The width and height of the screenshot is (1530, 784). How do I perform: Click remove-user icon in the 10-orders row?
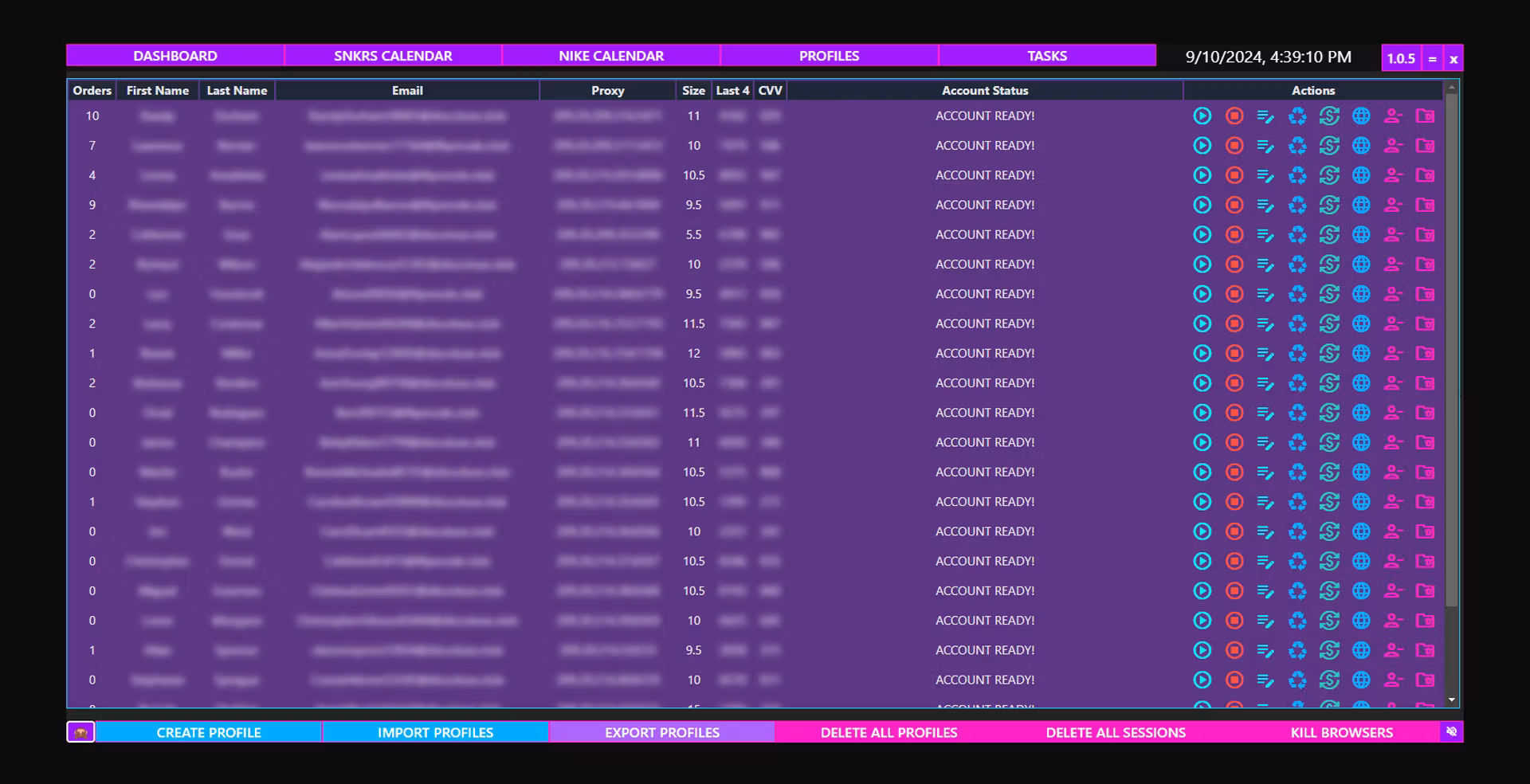1393,116
